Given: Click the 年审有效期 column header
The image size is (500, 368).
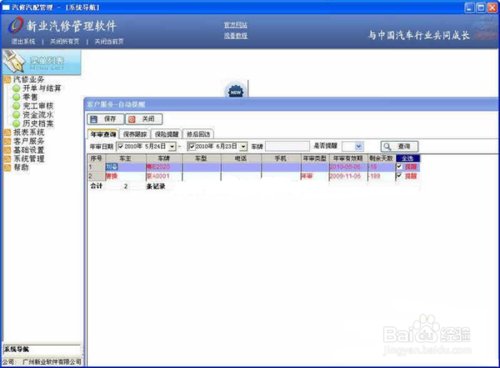Looking at the screenshot, I should pos(348,158).
